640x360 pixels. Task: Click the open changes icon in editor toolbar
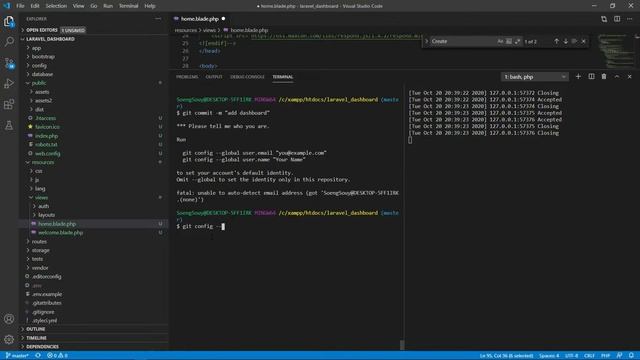(x=604, y=19)
